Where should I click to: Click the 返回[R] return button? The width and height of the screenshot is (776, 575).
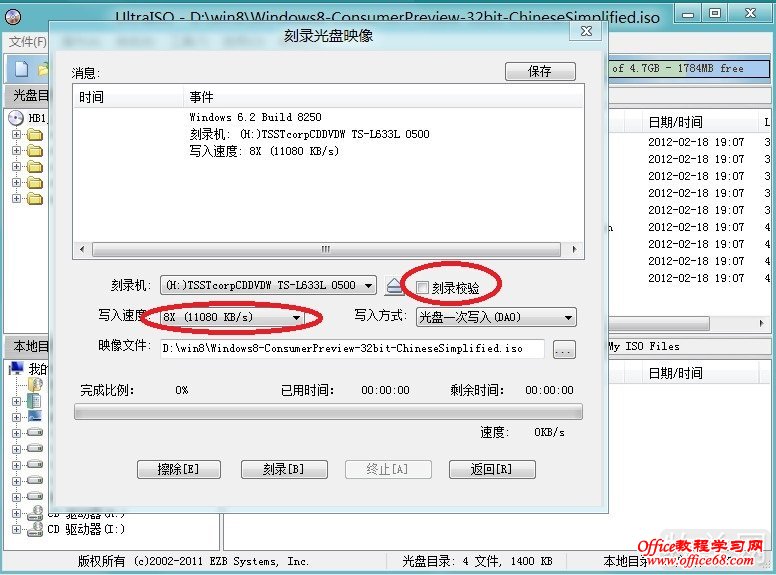(492, 469)
